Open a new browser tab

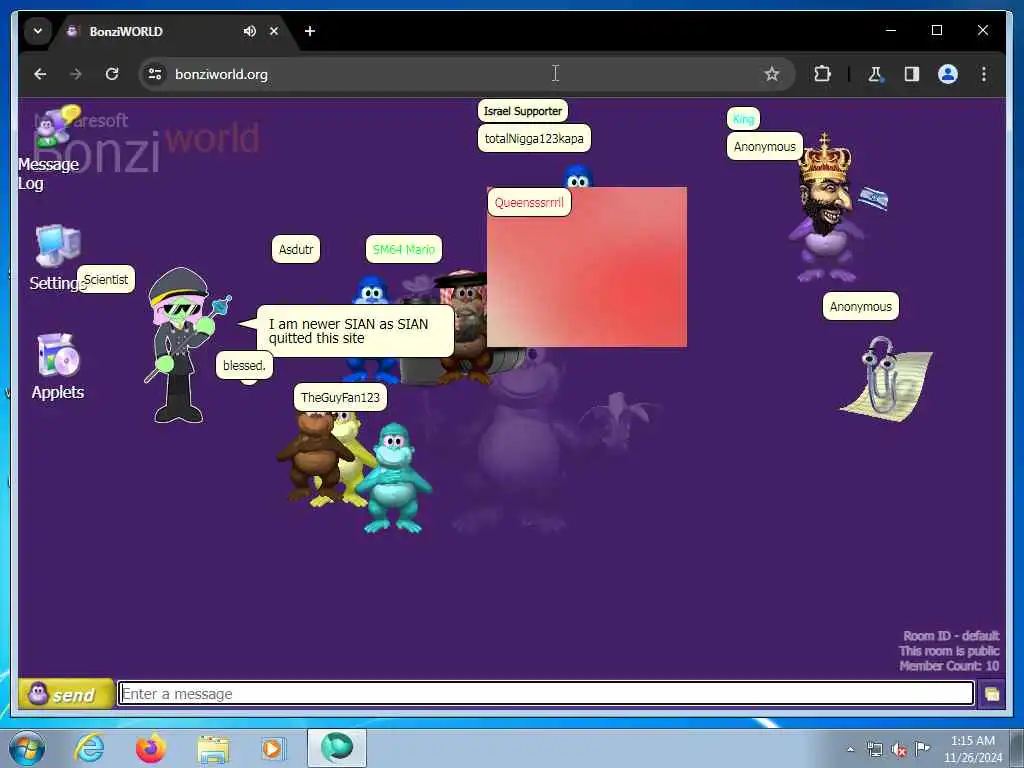(x=310, y=31)
